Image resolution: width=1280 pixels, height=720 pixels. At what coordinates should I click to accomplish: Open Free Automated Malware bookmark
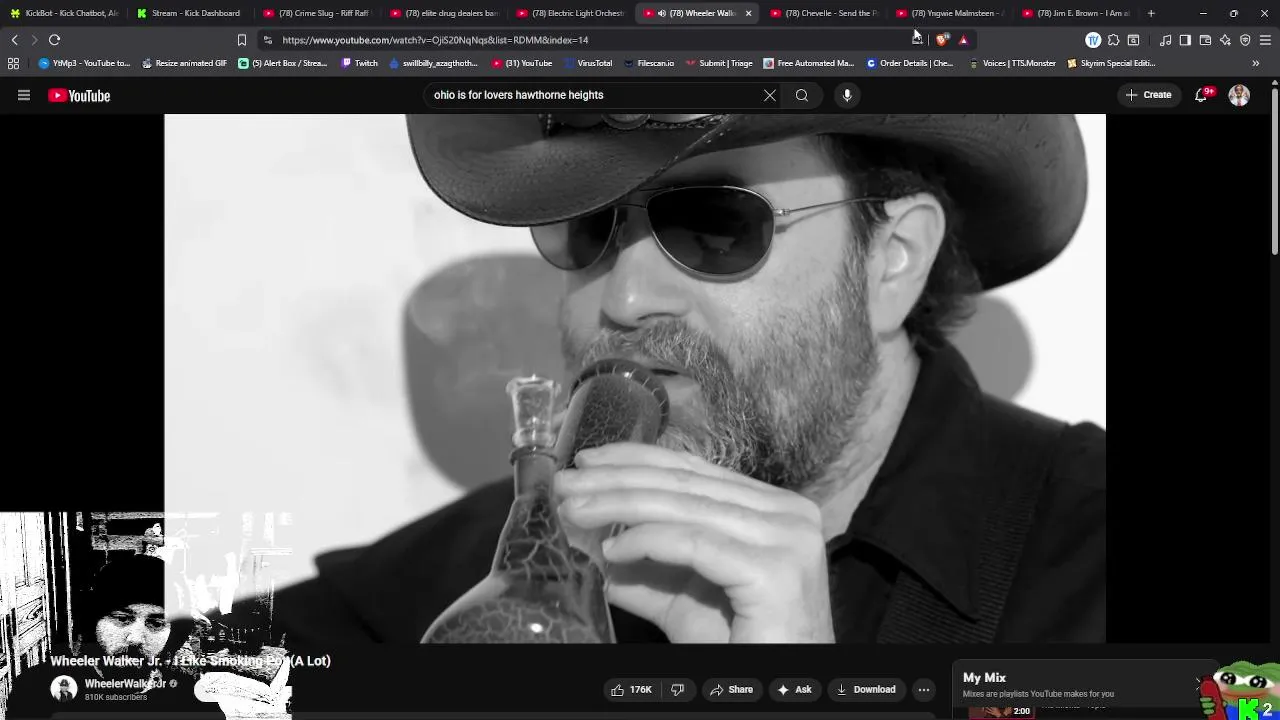point(808,63)
